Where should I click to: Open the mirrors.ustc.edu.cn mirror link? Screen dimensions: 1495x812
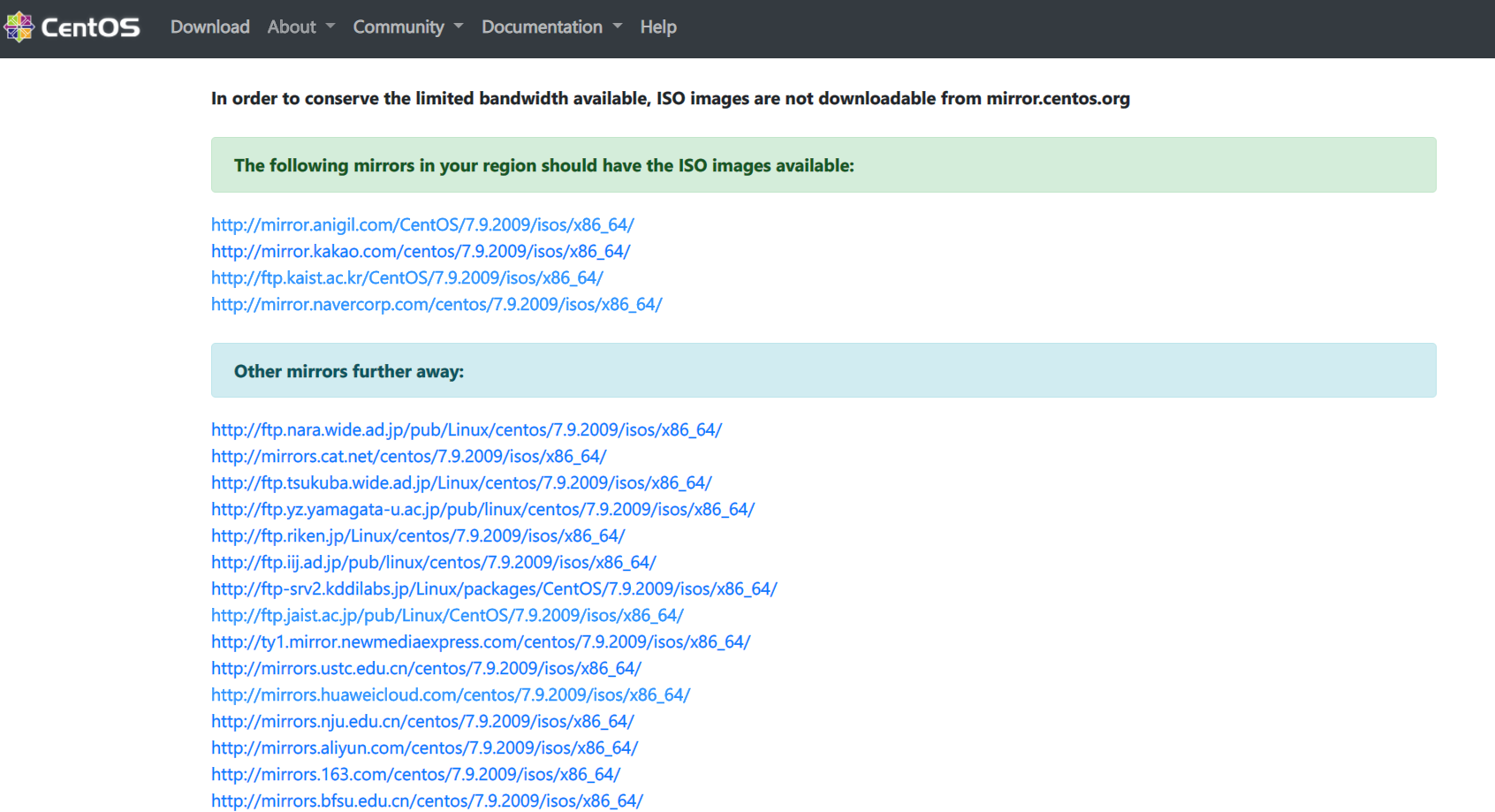(x=426, y=668)
